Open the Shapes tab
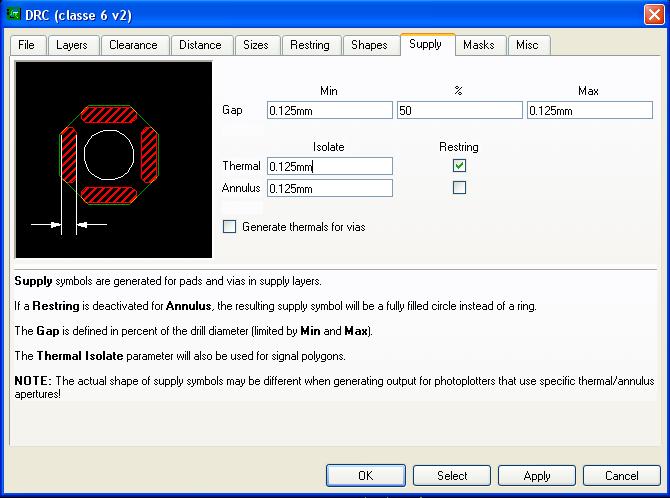Image resolution: width=670 pixels, height=498 pixels. tap(370, 45)
